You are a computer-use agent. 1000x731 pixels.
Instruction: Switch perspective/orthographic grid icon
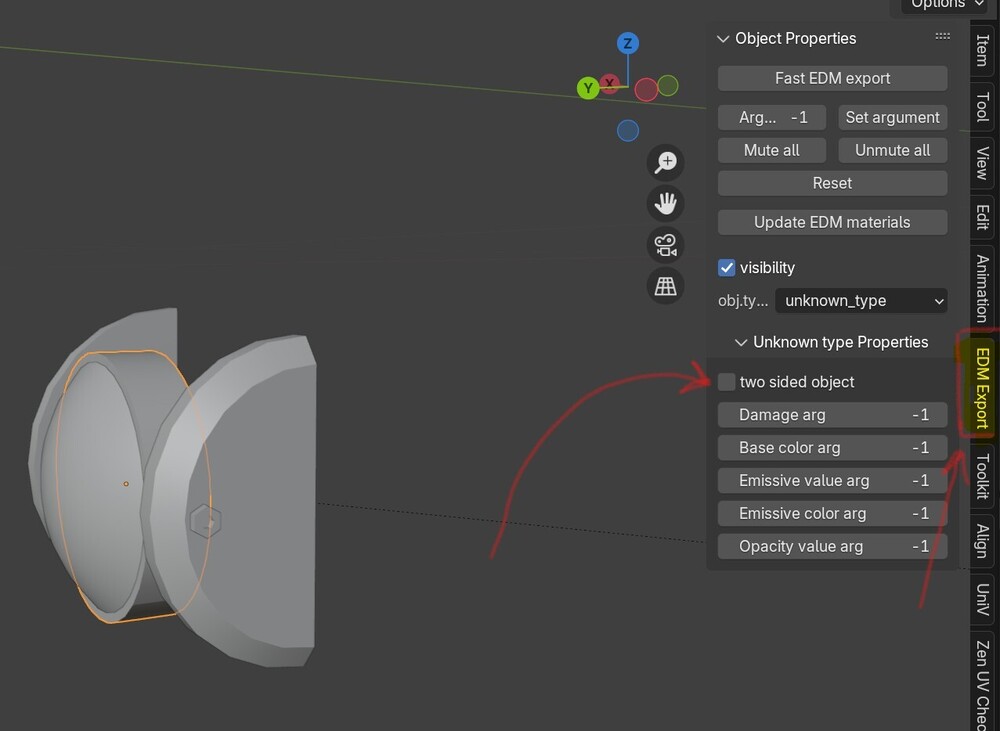click(x=665, y=286)
